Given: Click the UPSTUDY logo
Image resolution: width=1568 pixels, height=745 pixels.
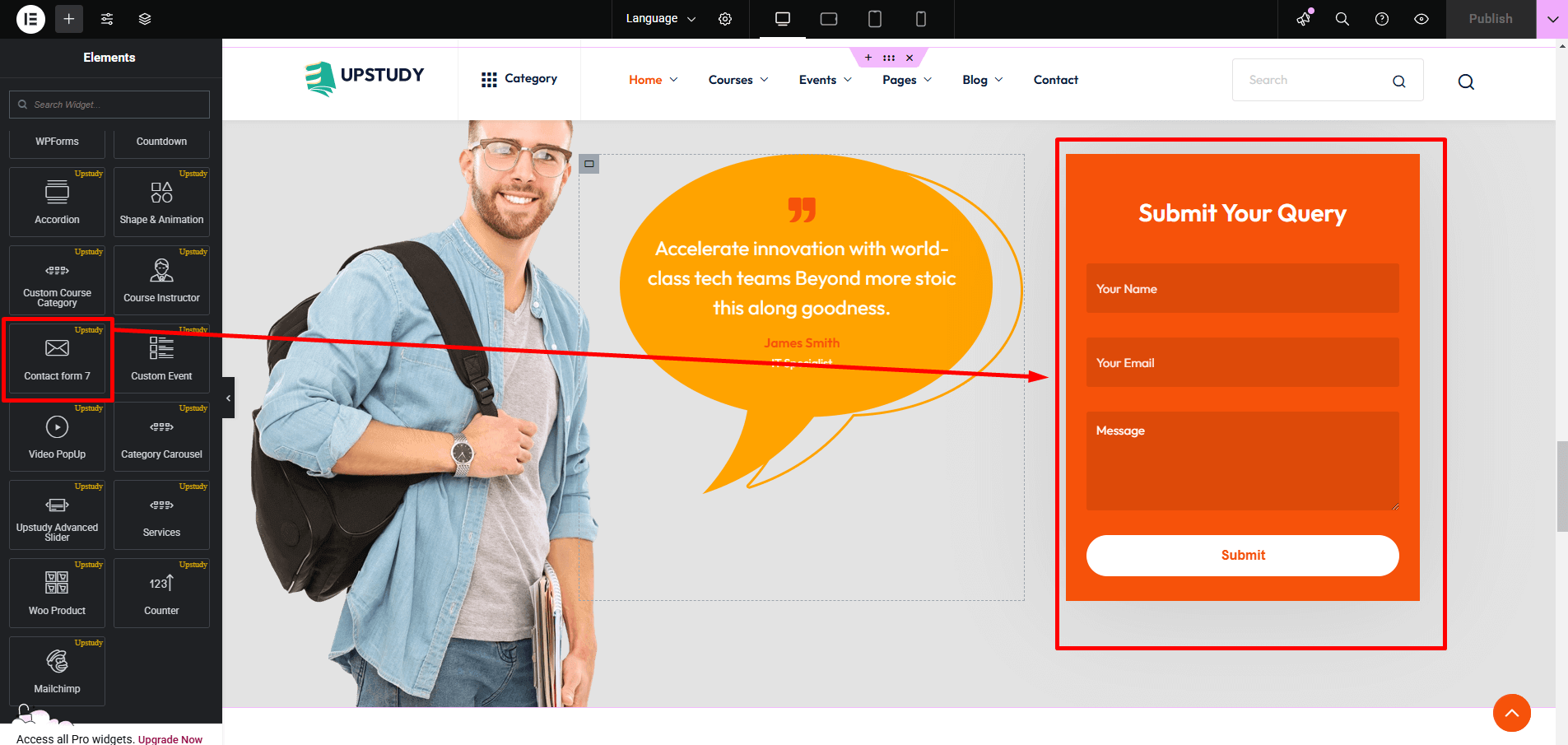Looking at the screenshot, I should coord(365,78).
